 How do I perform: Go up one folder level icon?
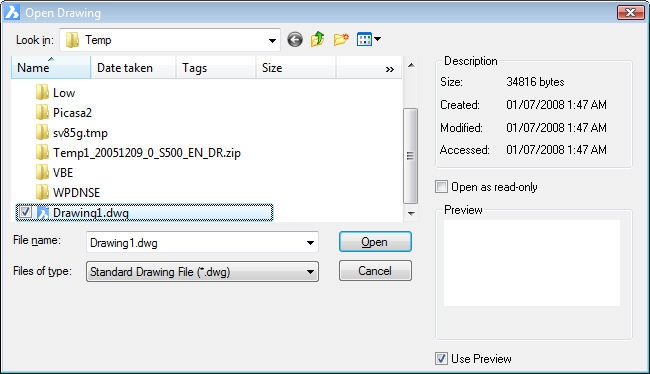click(x=318, y=39)
